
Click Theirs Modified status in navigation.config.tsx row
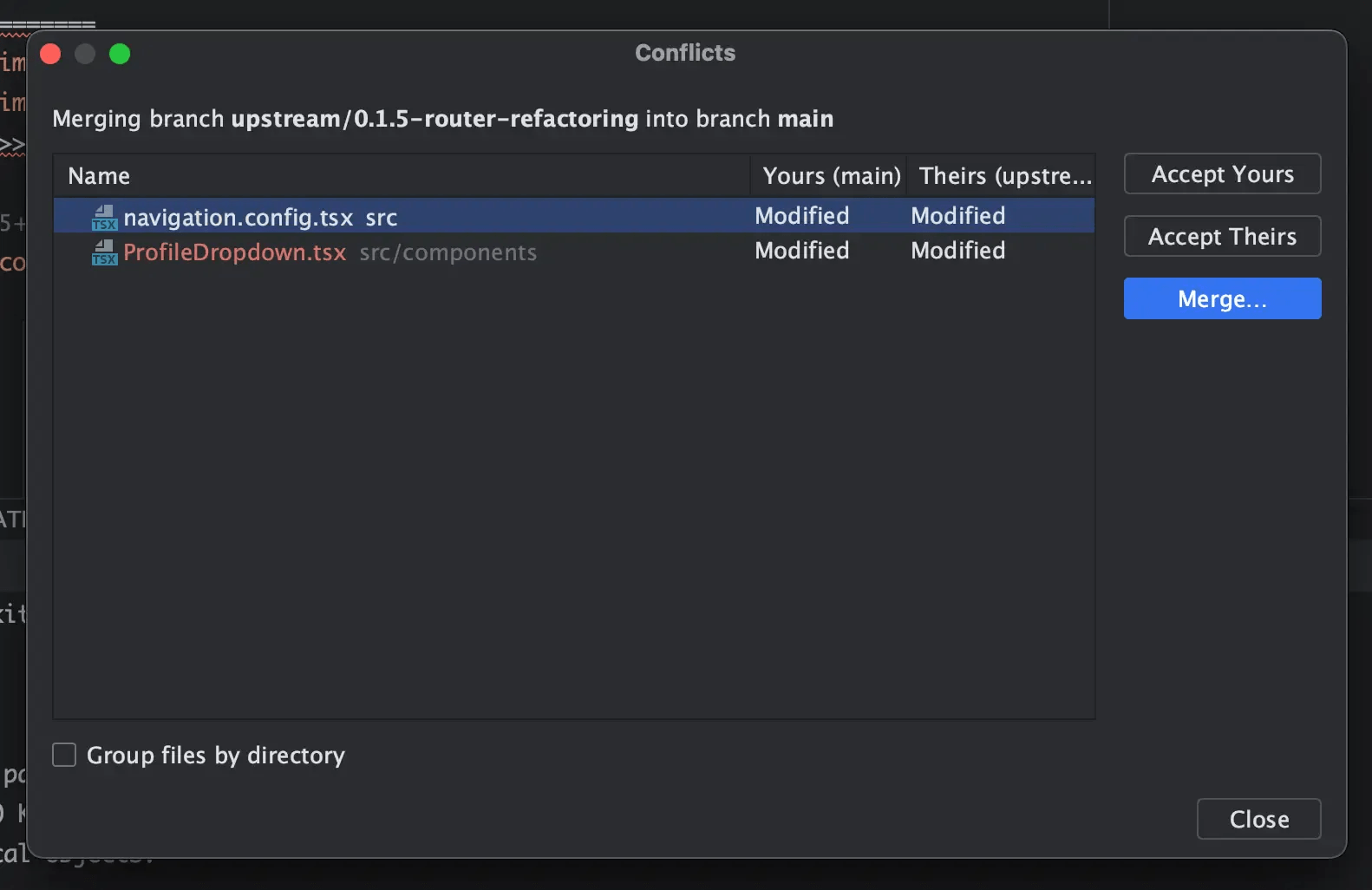(957, 216)
